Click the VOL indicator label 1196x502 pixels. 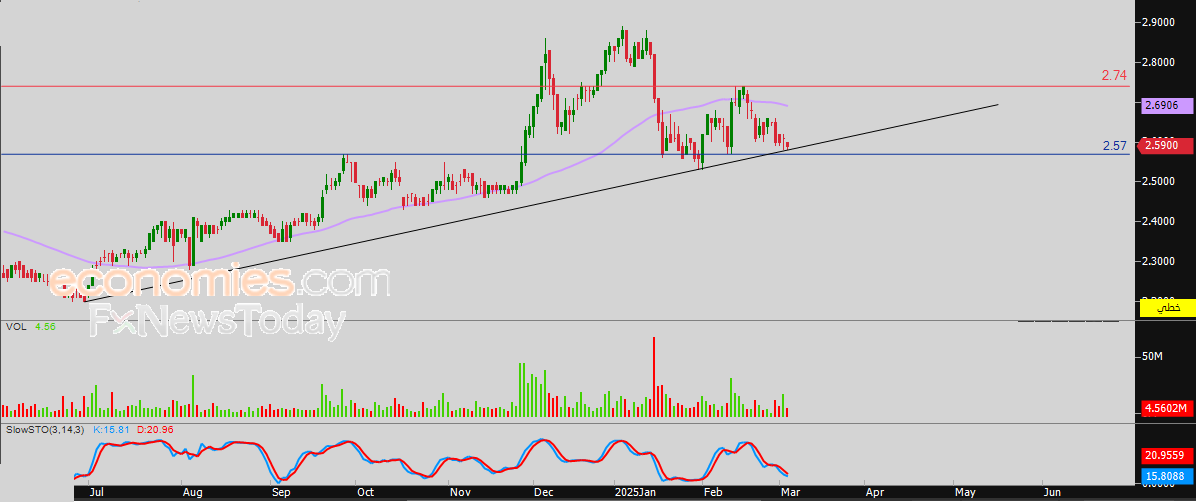point(16,327)
